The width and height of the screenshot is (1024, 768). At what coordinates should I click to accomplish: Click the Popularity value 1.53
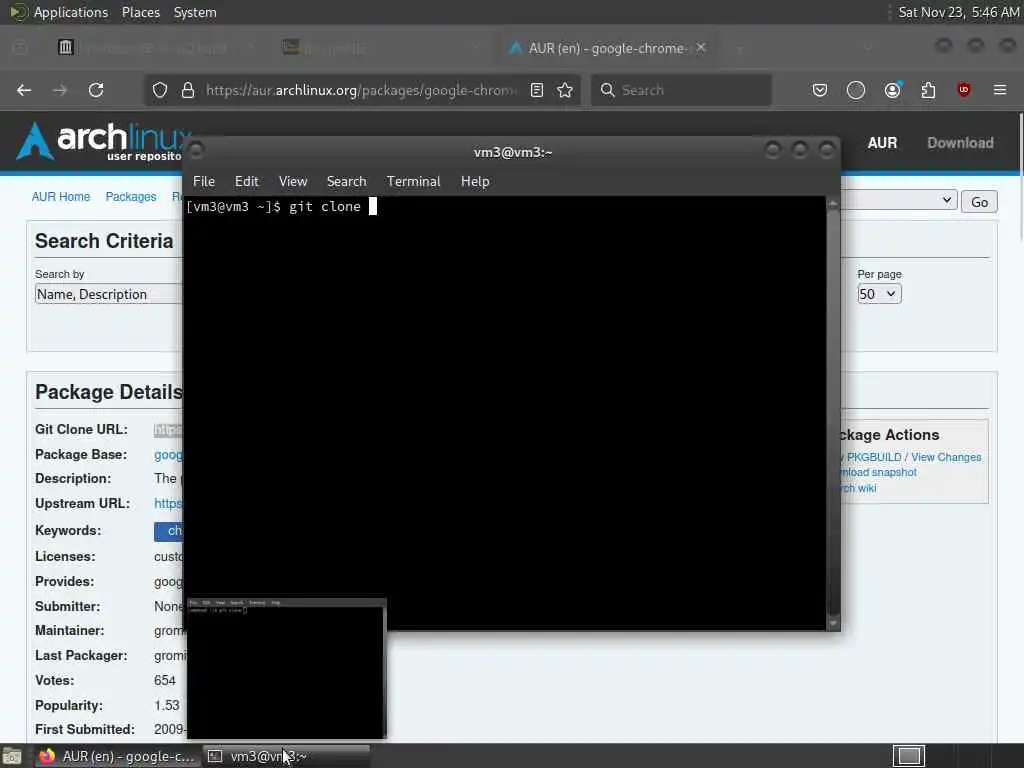pos(167,705)
